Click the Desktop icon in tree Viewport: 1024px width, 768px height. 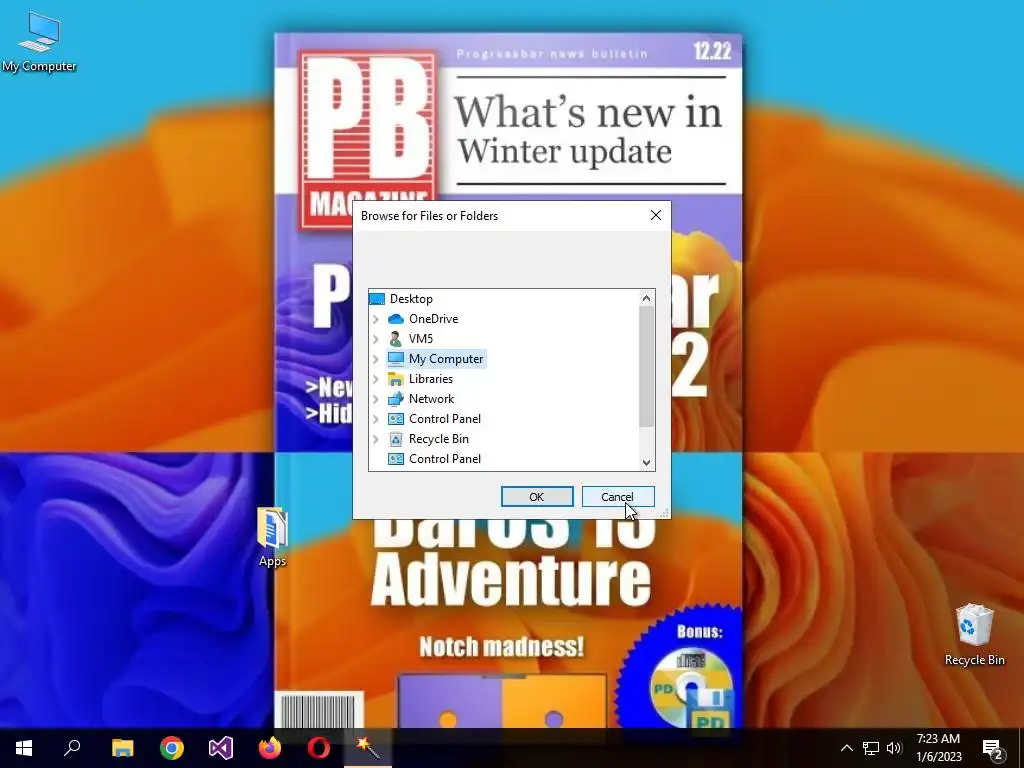377,299
